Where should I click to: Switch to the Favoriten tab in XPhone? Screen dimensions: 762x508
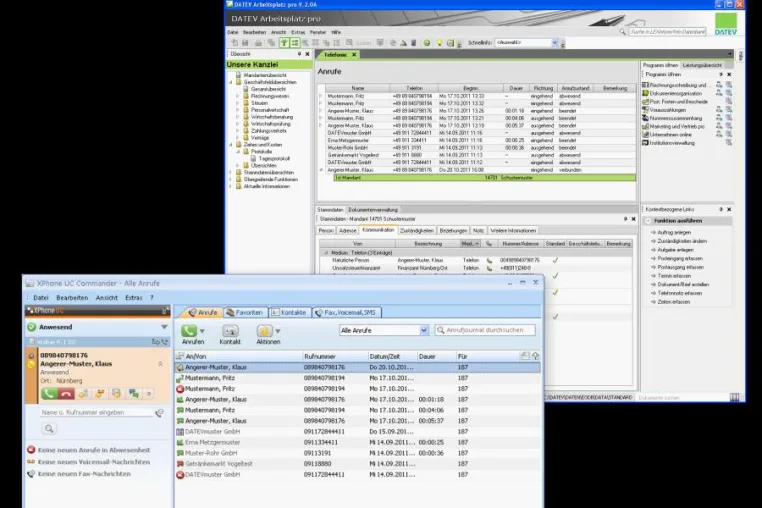tap(244, 313)
